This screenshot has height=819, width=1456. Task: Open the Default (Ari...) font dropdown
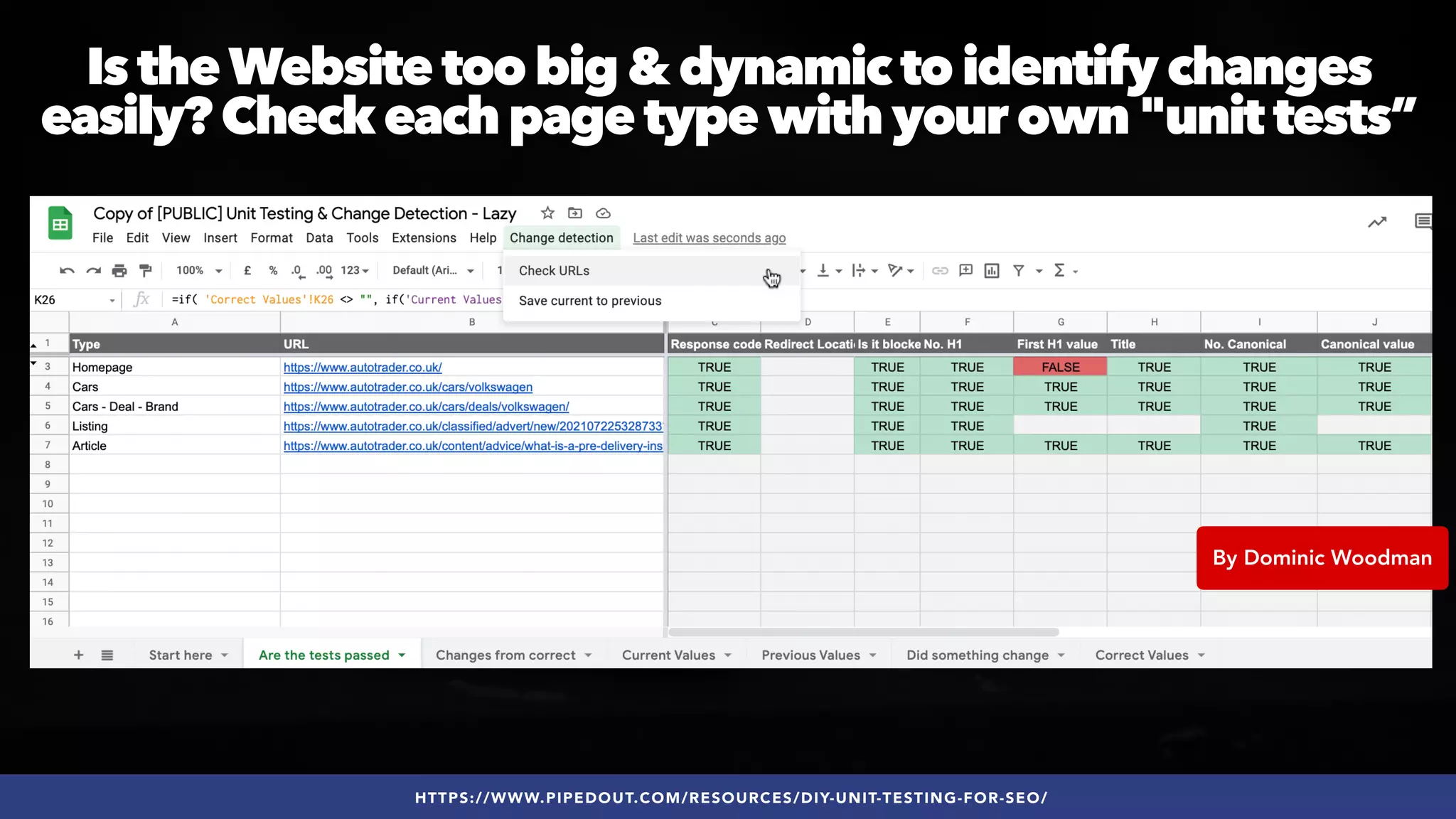pos(433,271)
